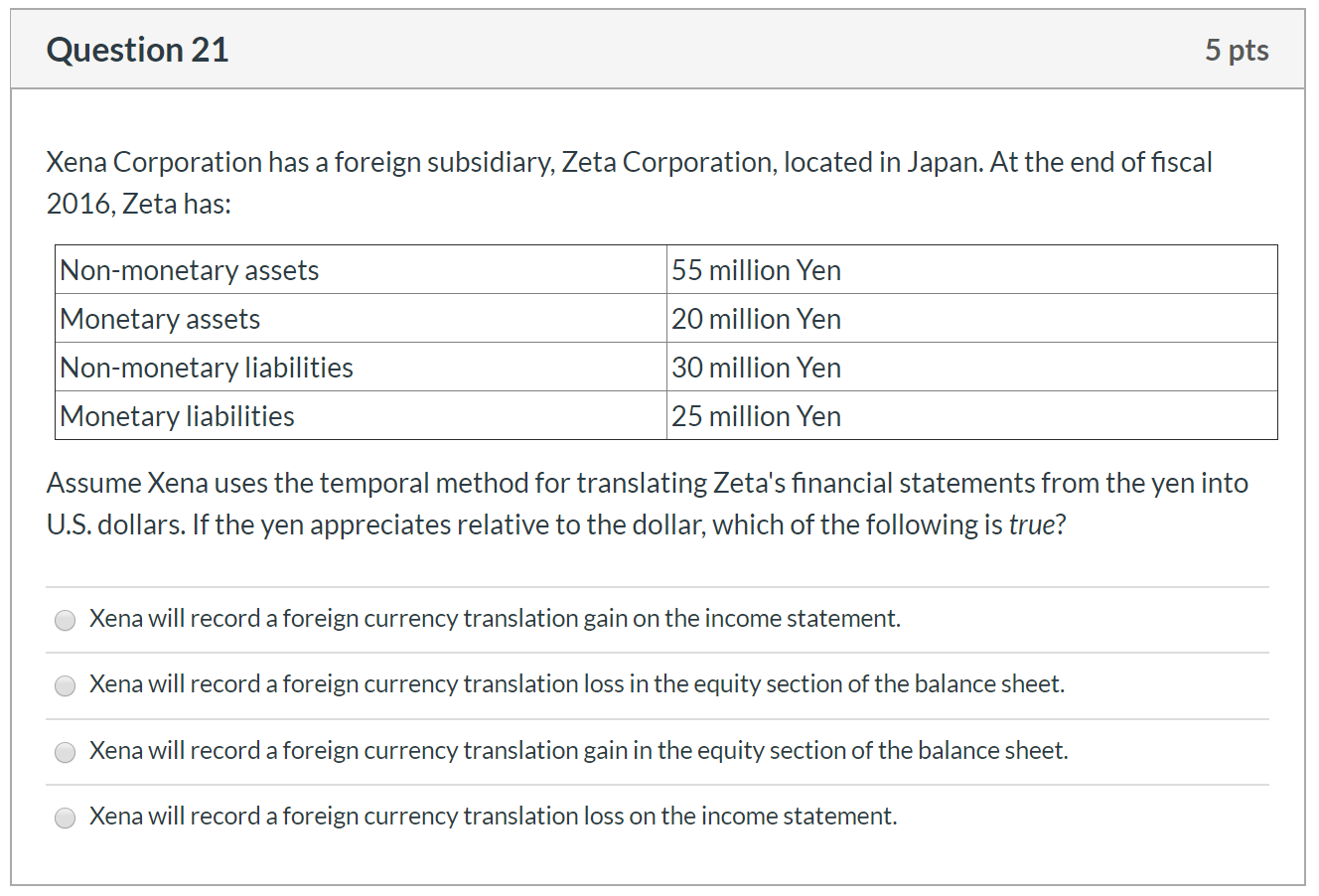Click the Non-monetary liabilities cell
Image resolution: width=1319 pixels, height=896 pixels.
point(206,367)
